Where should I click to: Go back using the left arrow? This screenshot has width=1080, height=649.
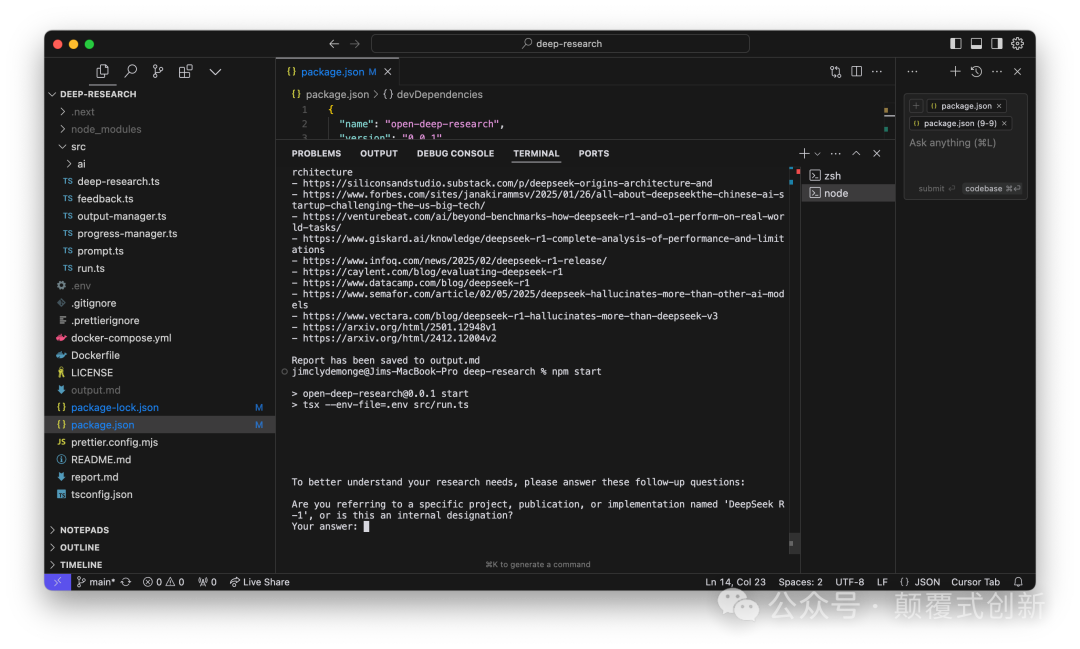click(x=334, y=43)
